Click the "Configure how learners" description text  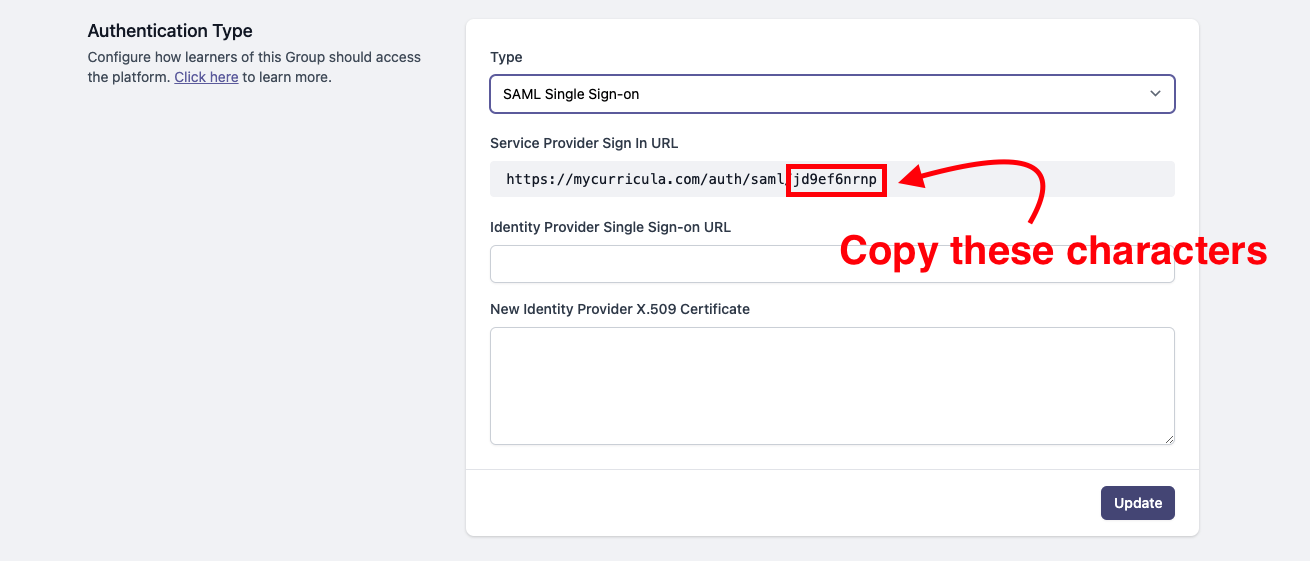click(254, 57)
